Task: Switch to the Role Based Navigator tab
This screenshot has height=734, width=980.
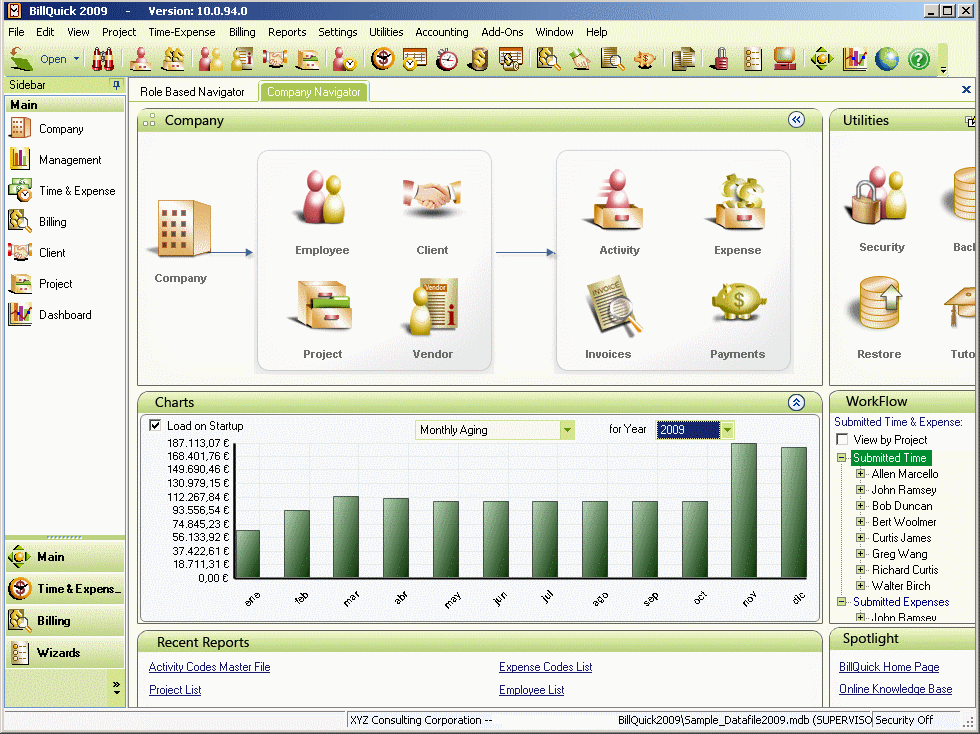Action: click(192, 92)
